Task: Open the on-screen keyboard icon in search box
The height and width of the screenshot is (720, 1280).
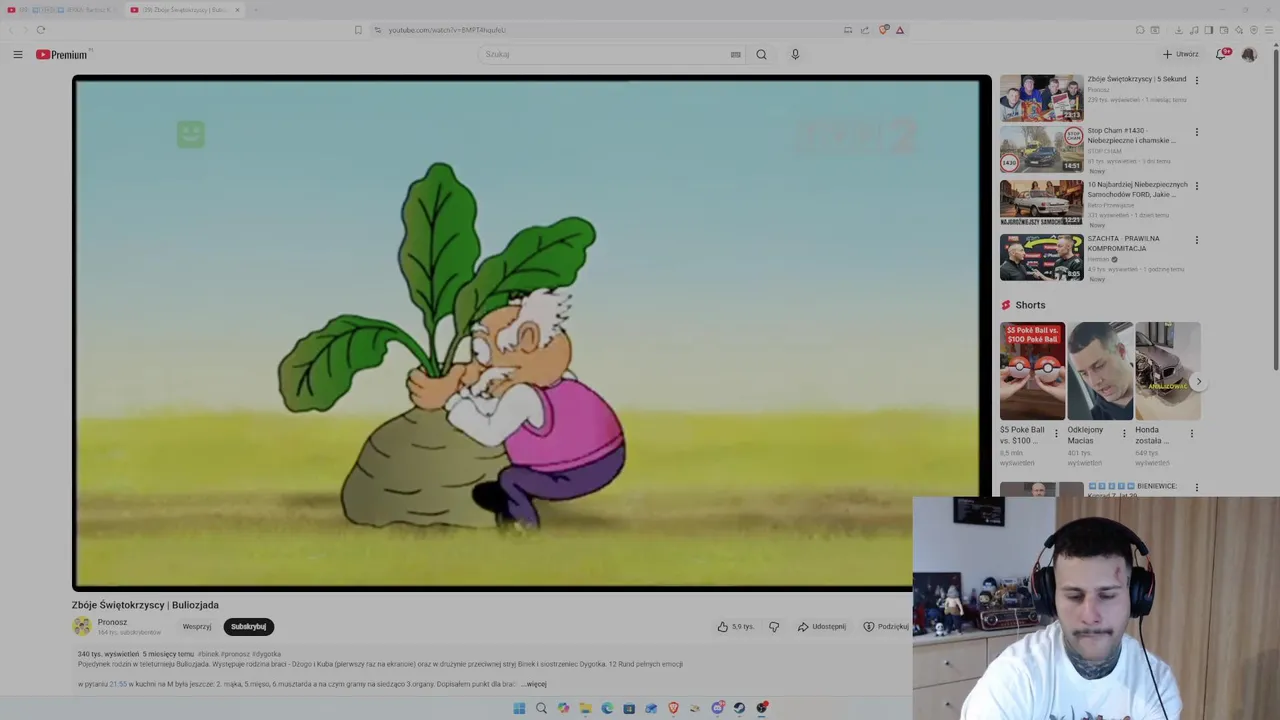Action: (x=736, y=55)
